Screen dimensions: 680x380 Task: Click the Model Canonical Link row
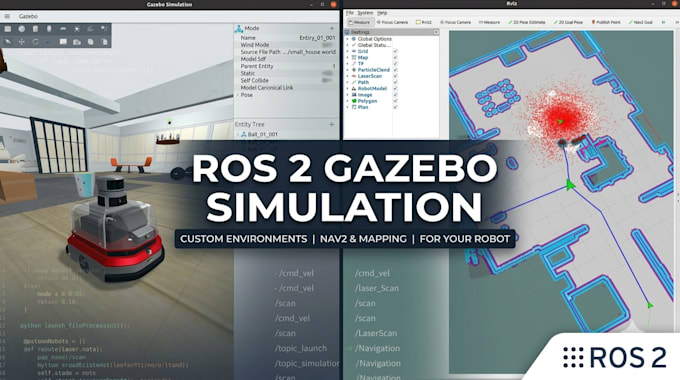286,88
